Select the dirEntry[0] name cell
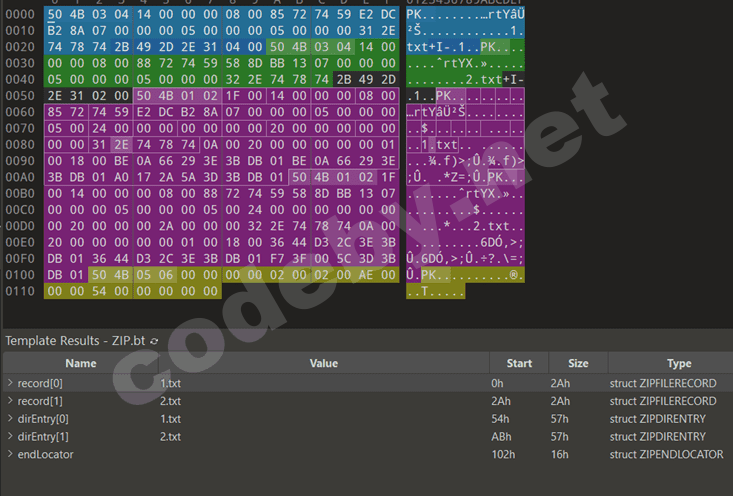The image size is (733, 496). pyautogui.click(x=43, y=419)
